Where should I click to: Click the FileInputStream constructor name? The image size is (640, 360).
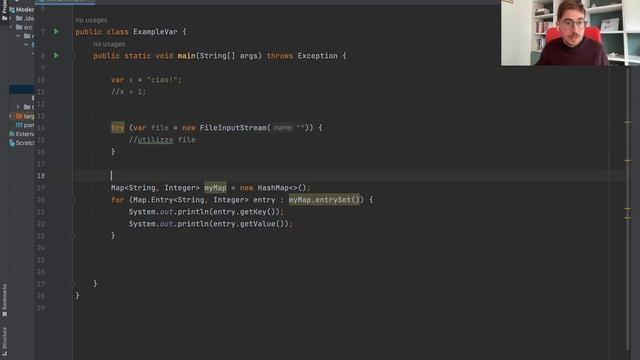click(x=233, y=128)
